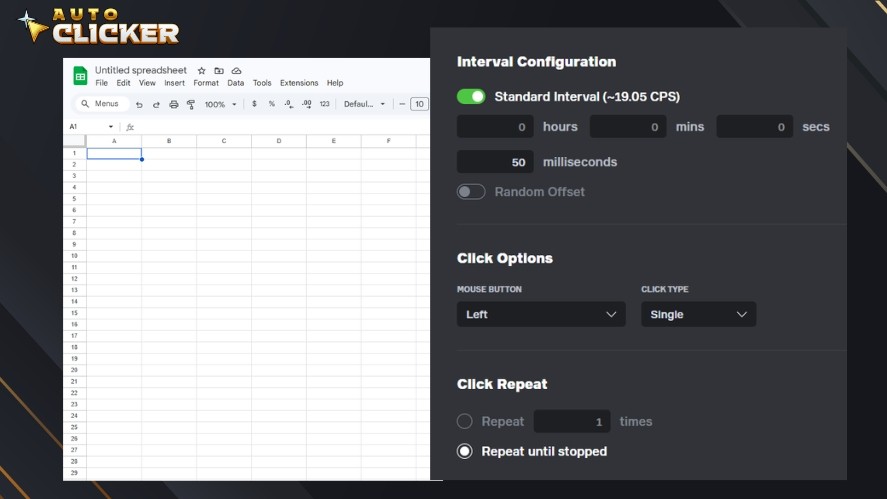Select column E header
887x499 pixels.
334,141
